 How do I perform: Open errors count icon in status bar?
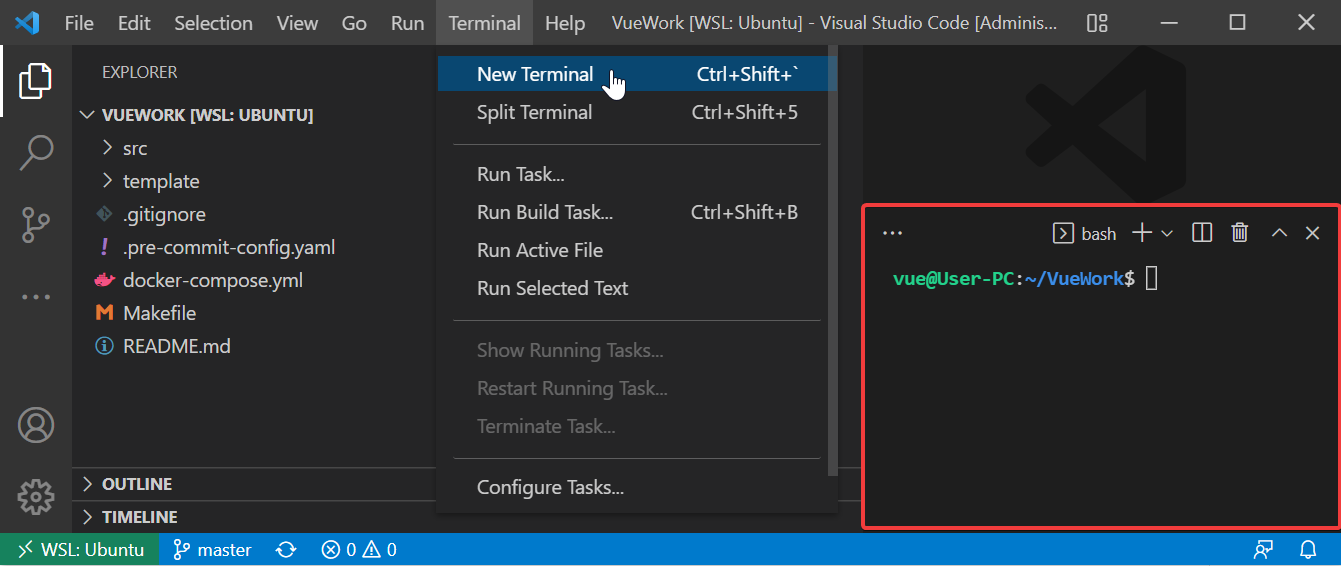coord(330,550)
